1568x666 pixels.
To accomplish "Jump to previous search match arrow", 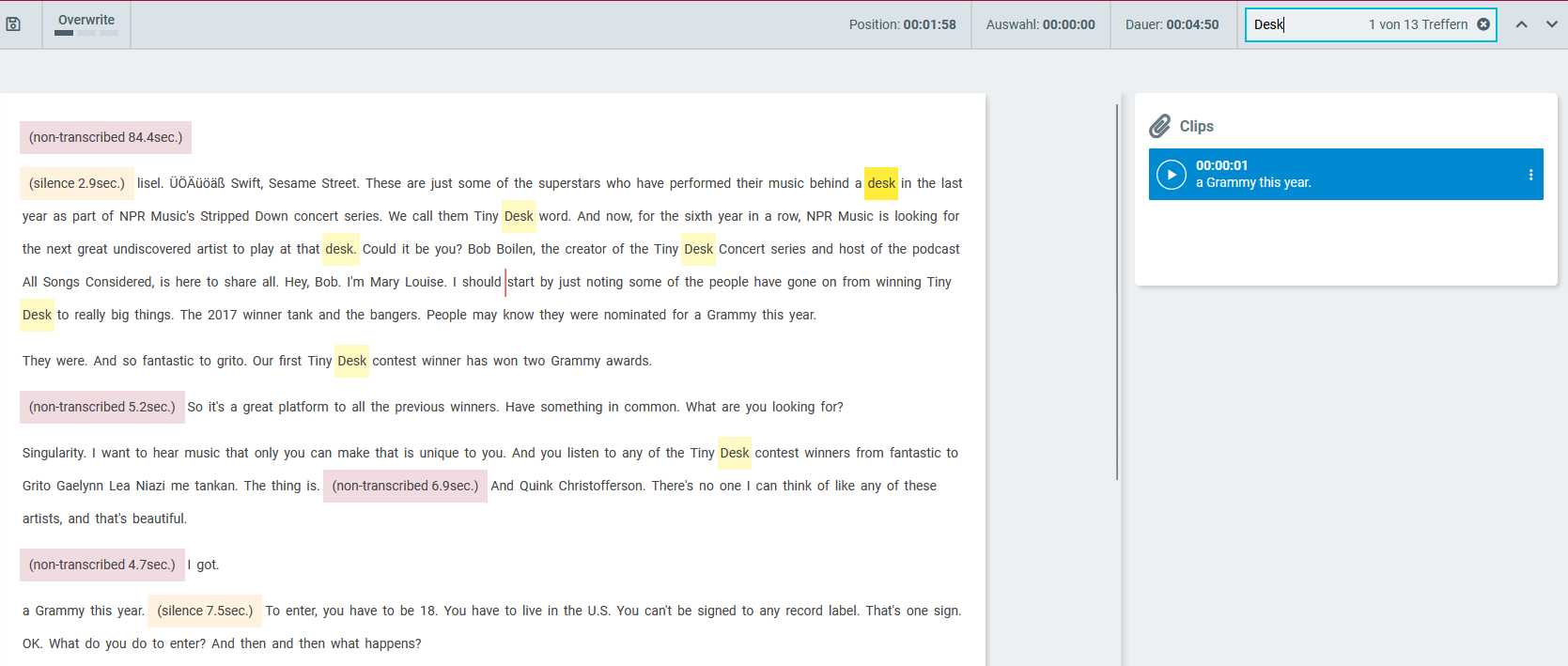I will [1521, 24].
